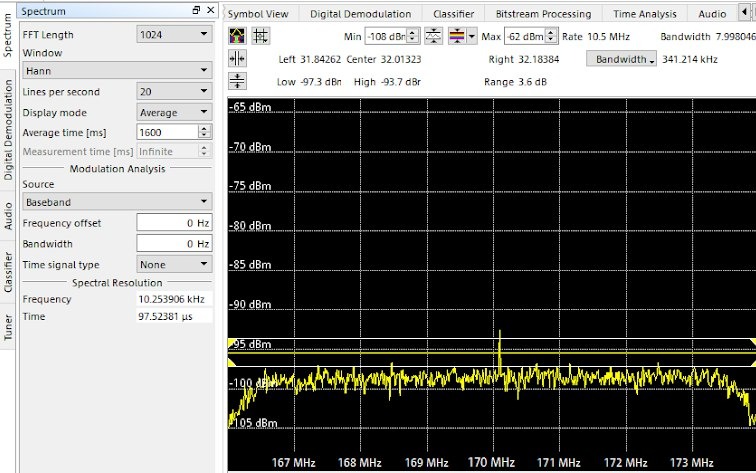Click the auto level range icon
Screen dimensions: 756x473
point(433,36)
